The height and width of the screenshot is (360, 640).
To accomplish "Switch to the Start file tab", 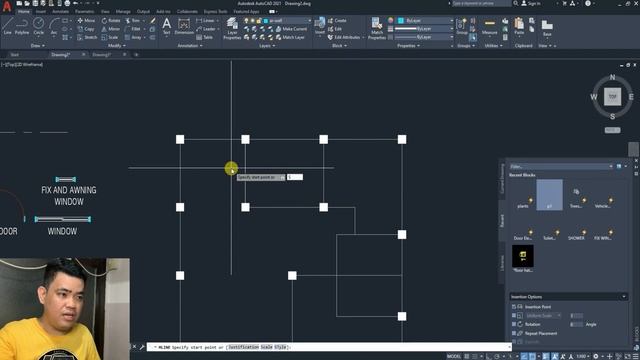I will [15, 54].
